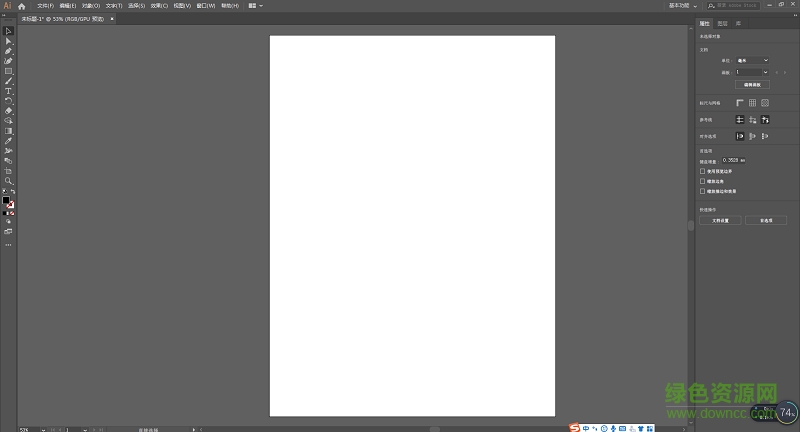Show the grid icon in Properties panel
The height and width of the screenshot is (432, 800).
[752, 102]
